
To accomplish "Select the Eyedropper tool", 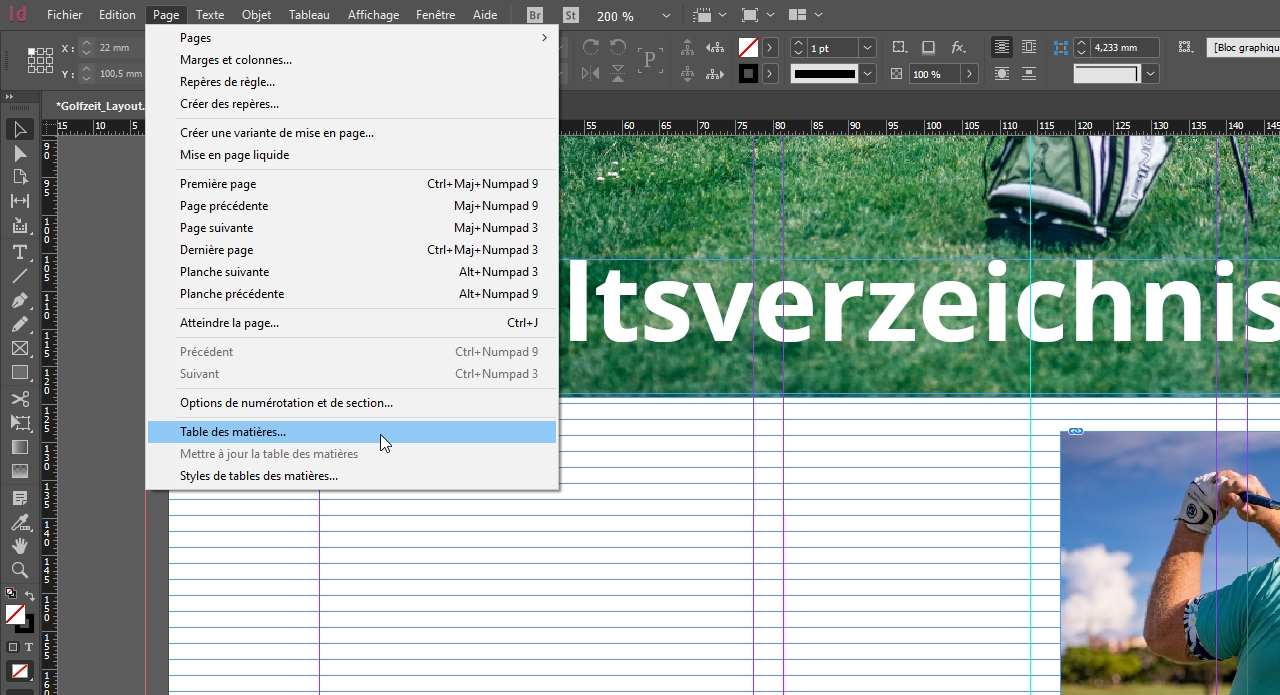I will point(19,522).
